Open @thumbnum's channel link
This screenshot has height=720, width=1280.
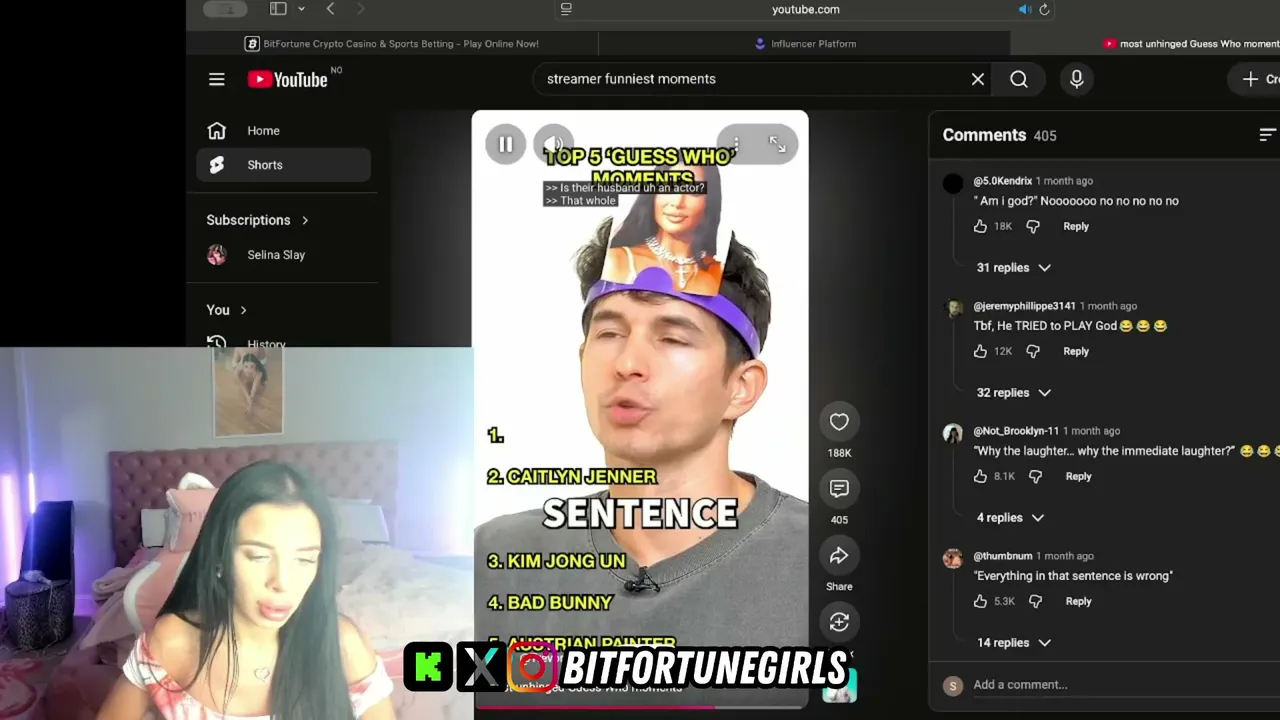coord(1003,556)
